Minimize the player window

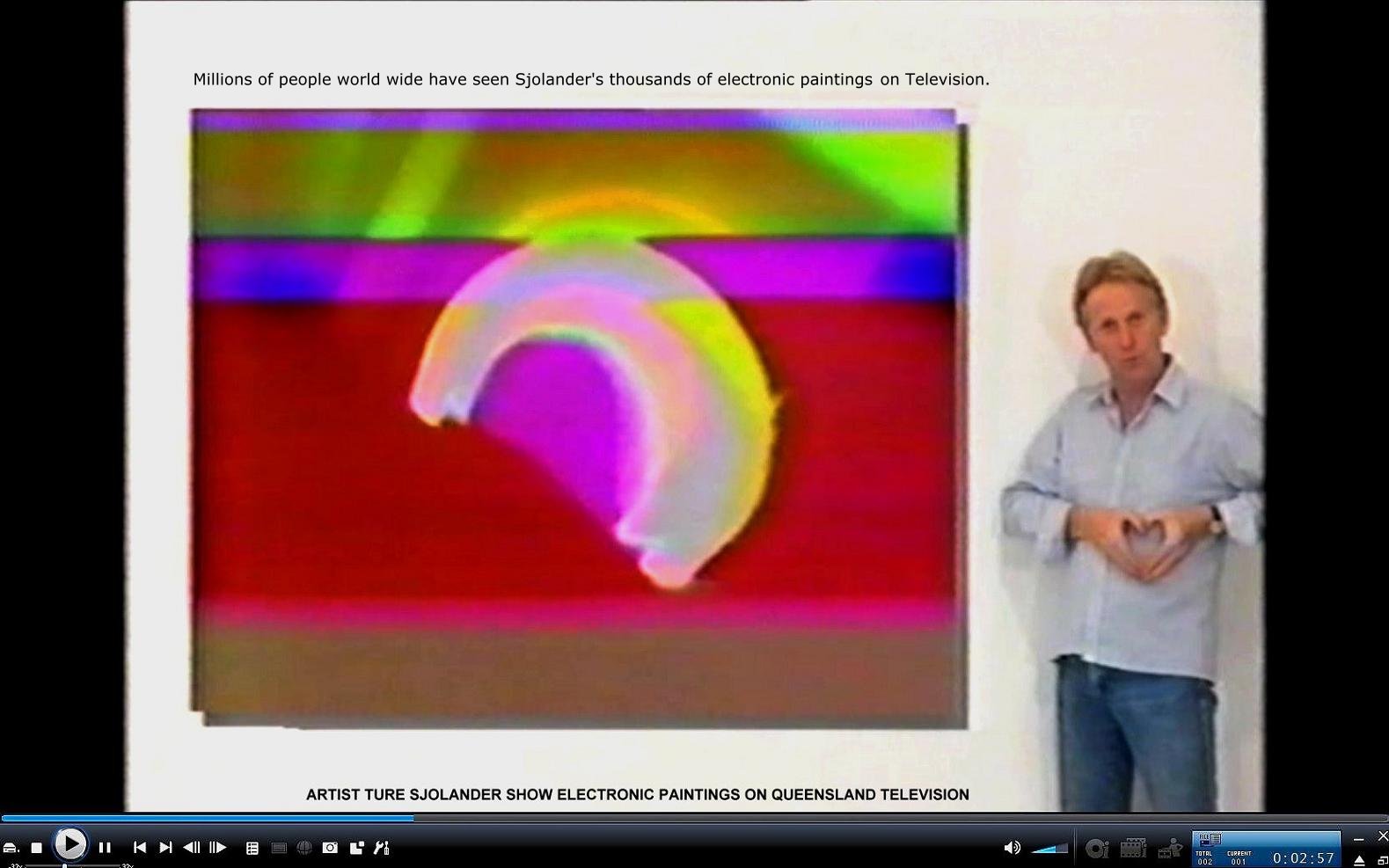coord(1358,839)
